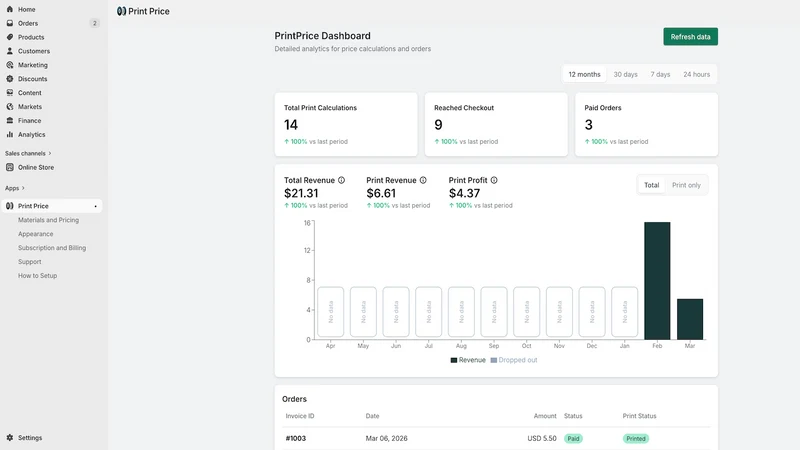Click the Markets globe icon
Image resolution: width=800 pixels, height=450 pixels.
click(10, 107)
